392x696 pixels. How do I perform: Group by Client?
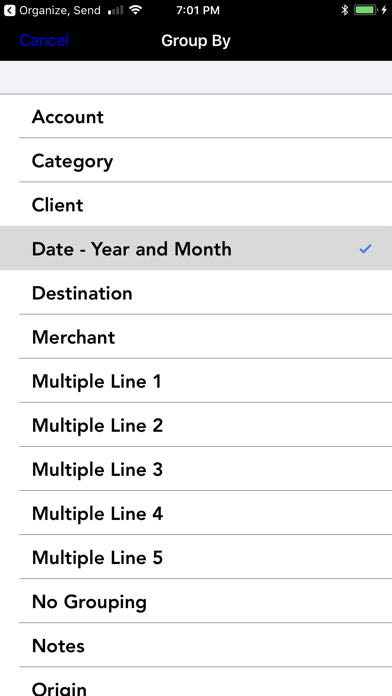pyautogui.click(x=196, y=205)
